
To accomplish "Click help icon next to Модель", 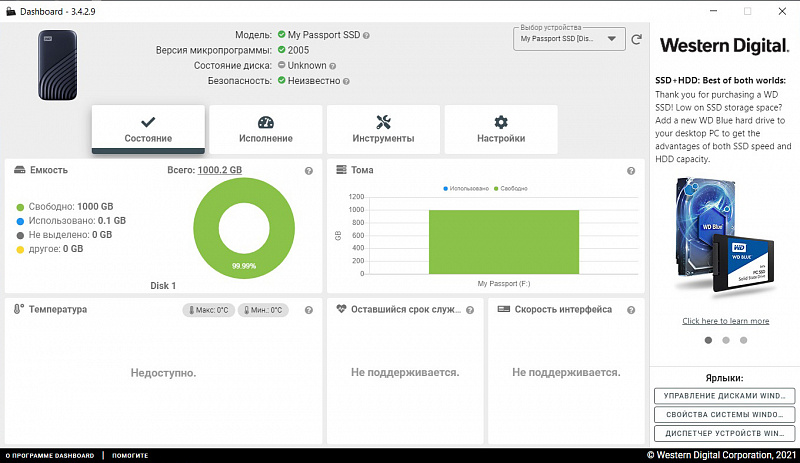I will click(366, 36).
